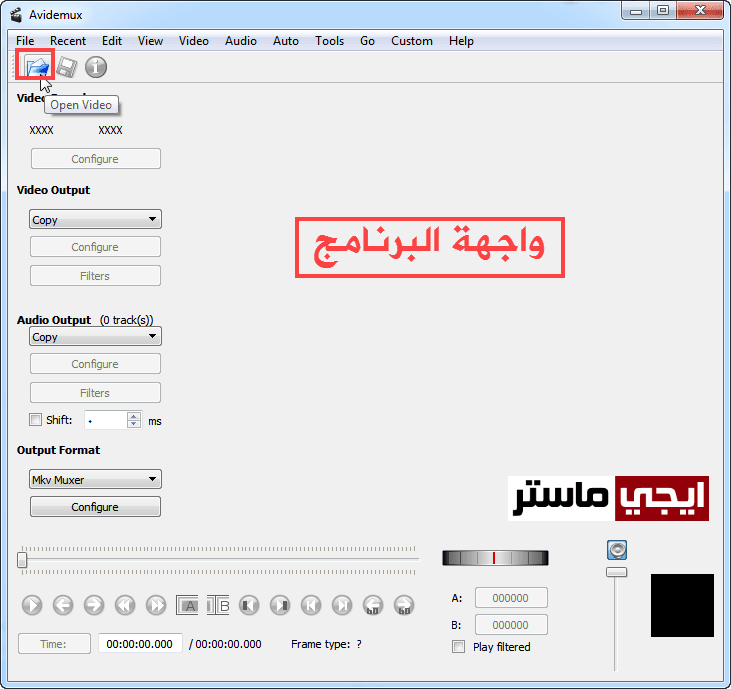Click the Shift ms value field

106,420
